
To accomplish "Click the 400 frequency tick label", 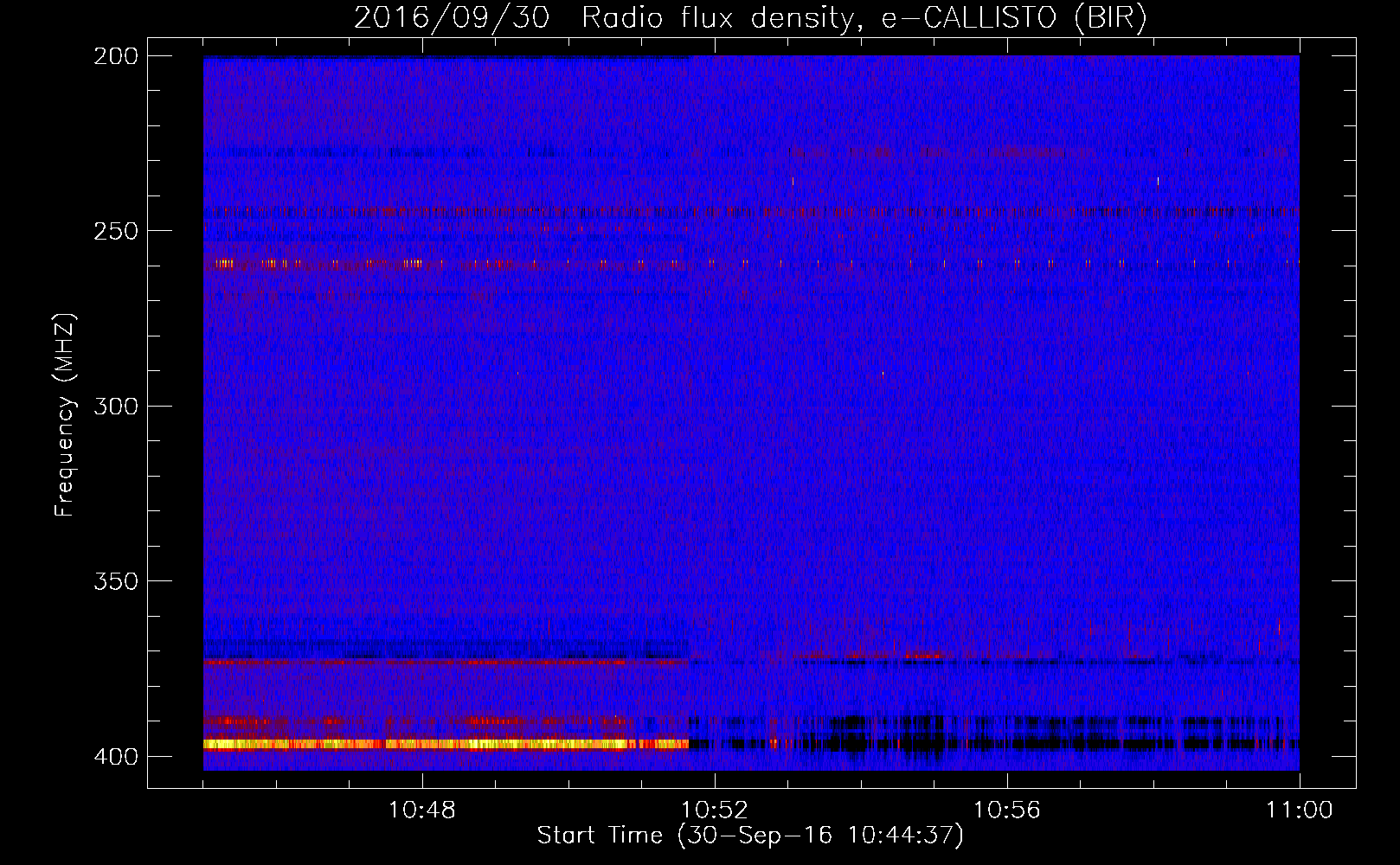I will tap(115, 756).
